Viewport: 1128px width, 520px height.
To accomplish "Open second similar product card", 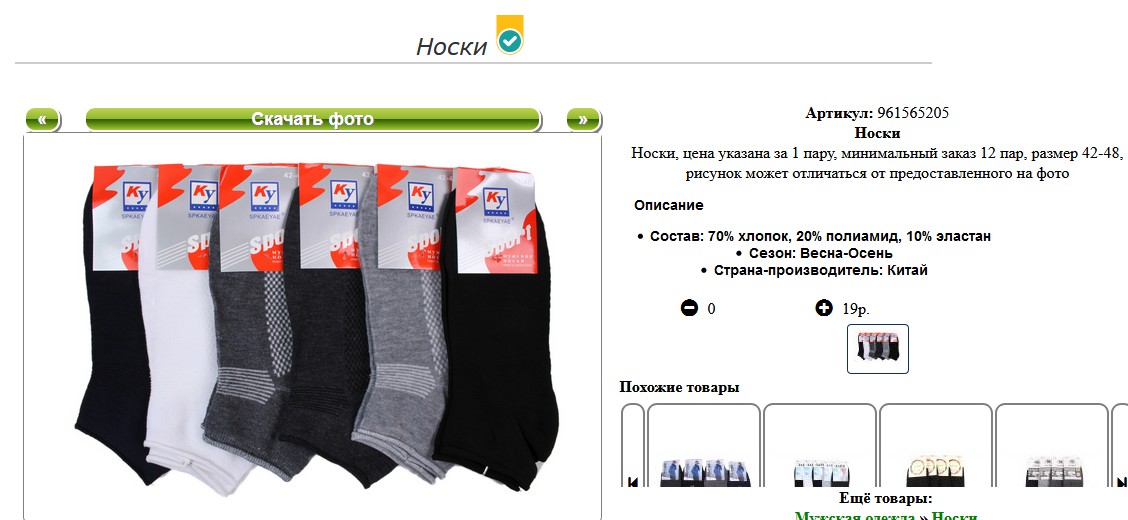I will 819,446.
